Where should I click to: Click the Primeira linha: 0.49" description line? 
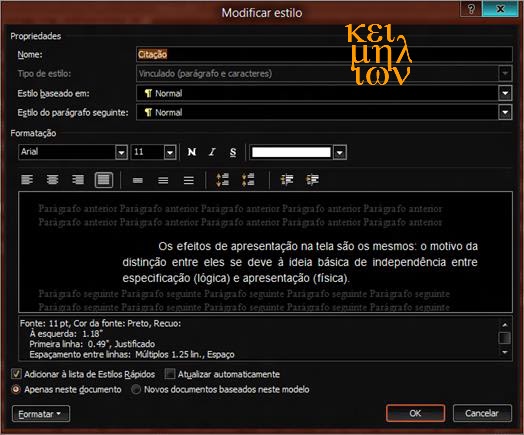pos(92,344)
